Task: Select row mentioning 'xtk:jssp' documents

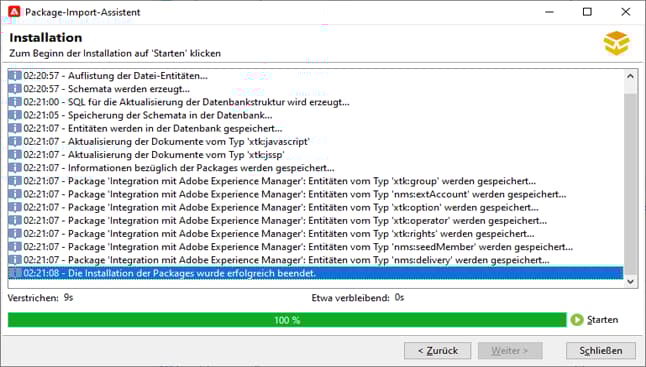Action: [316, 155]
